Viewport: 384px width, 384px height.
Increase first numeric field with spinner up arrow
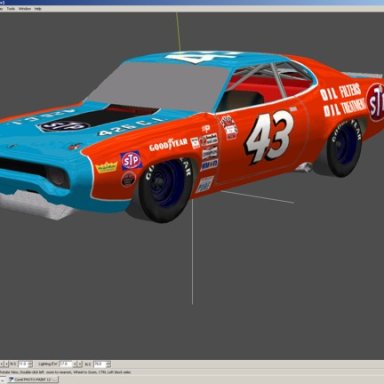(x=30, y=362)
